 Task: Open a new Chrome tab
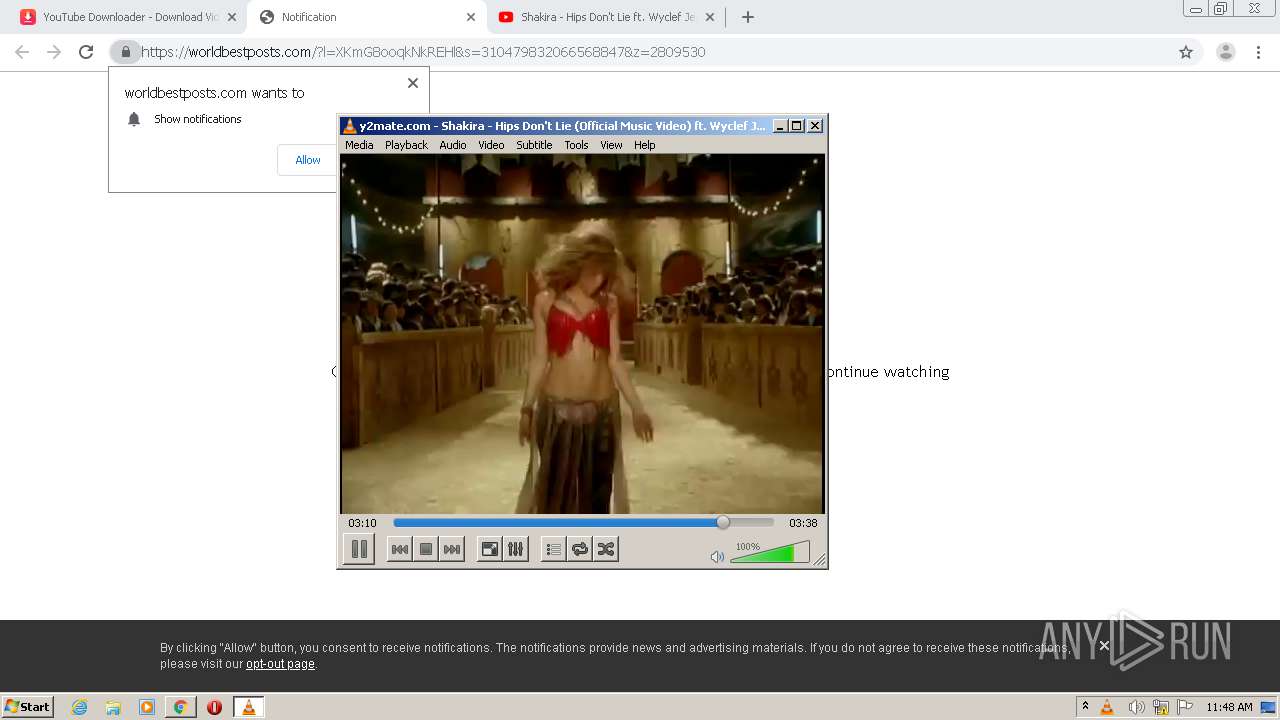tap(748, 17)
